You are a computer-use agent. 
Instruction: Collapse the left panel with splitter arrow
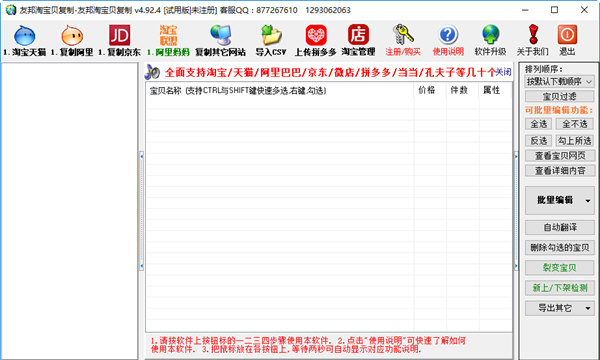(x=142, y=156)
